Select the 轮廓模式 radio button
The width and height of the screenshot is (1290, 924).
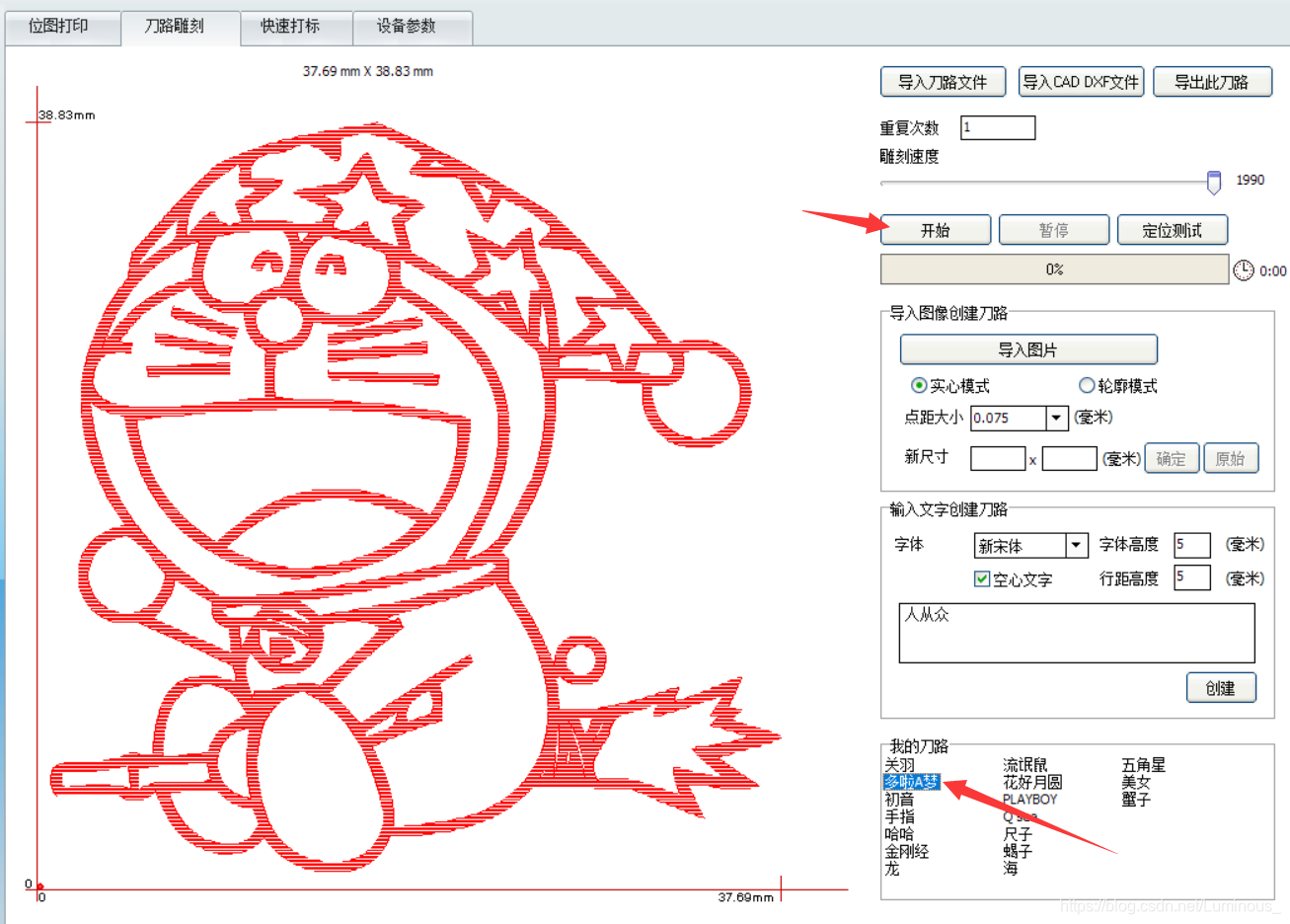click(1086, 386)
